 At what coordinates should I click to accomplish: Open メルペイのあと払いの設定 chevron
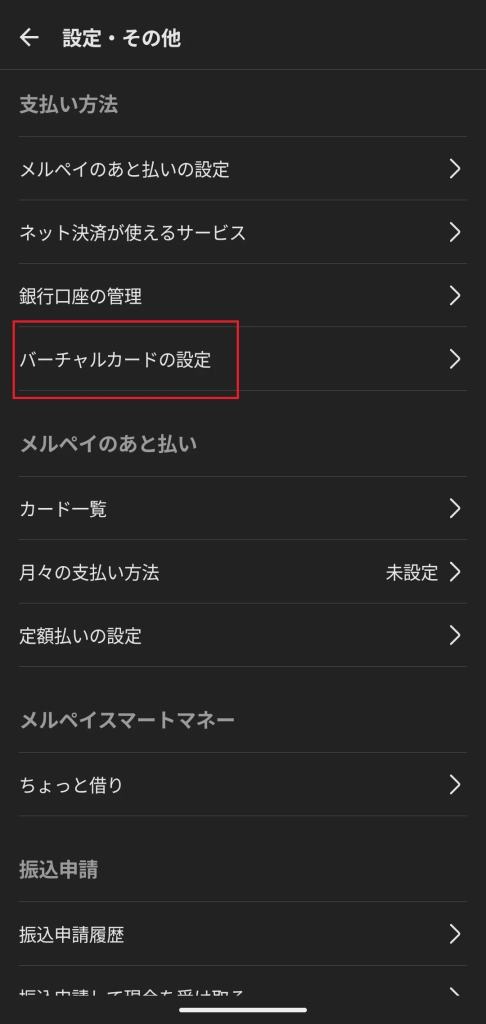[x=455, y=169]
